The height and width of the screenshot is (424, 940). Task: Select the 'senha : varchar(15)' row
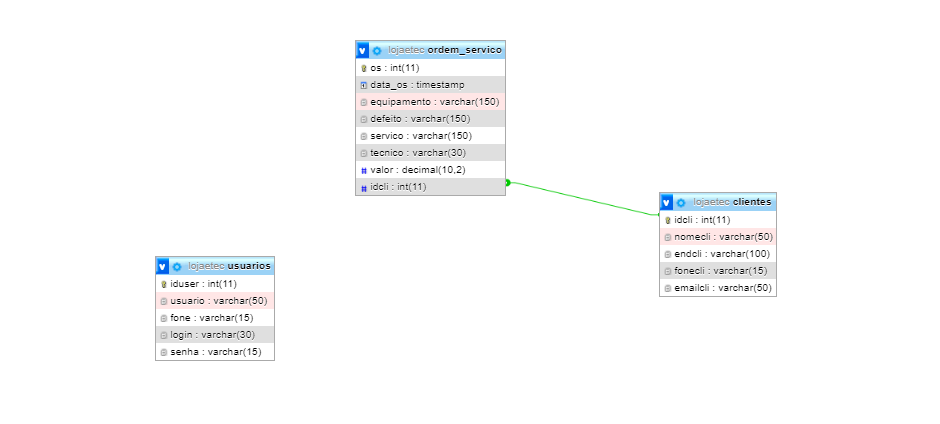click(x=215, y=352)
